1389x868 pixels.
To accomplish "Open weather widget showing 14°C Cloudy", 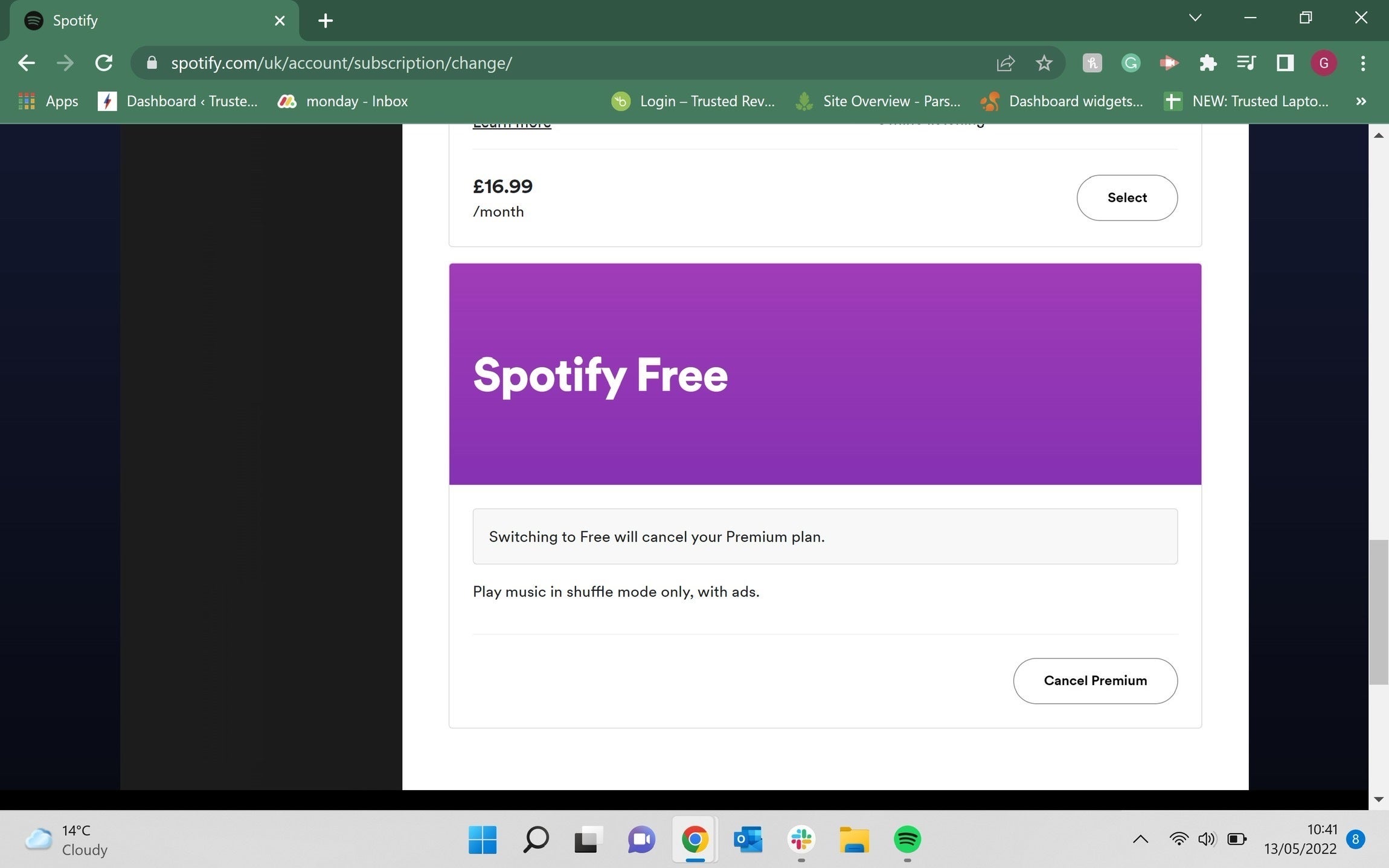I will pos(66,840).
